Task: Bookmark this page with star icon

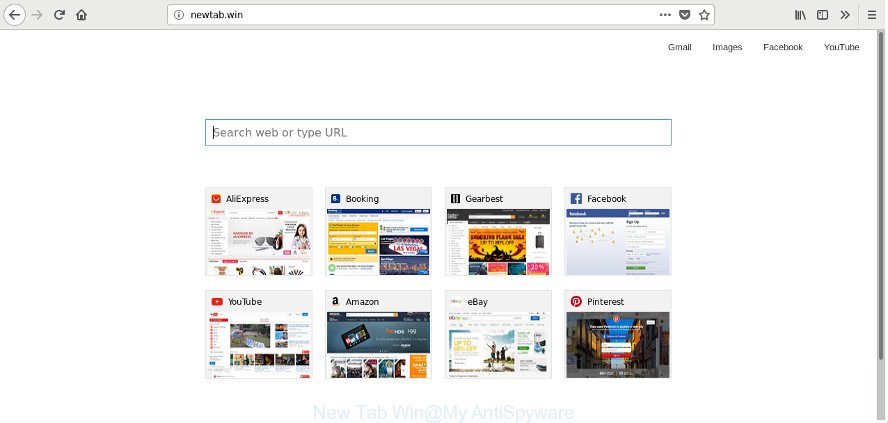Action: pyautogui.click(x=704, y=15)
